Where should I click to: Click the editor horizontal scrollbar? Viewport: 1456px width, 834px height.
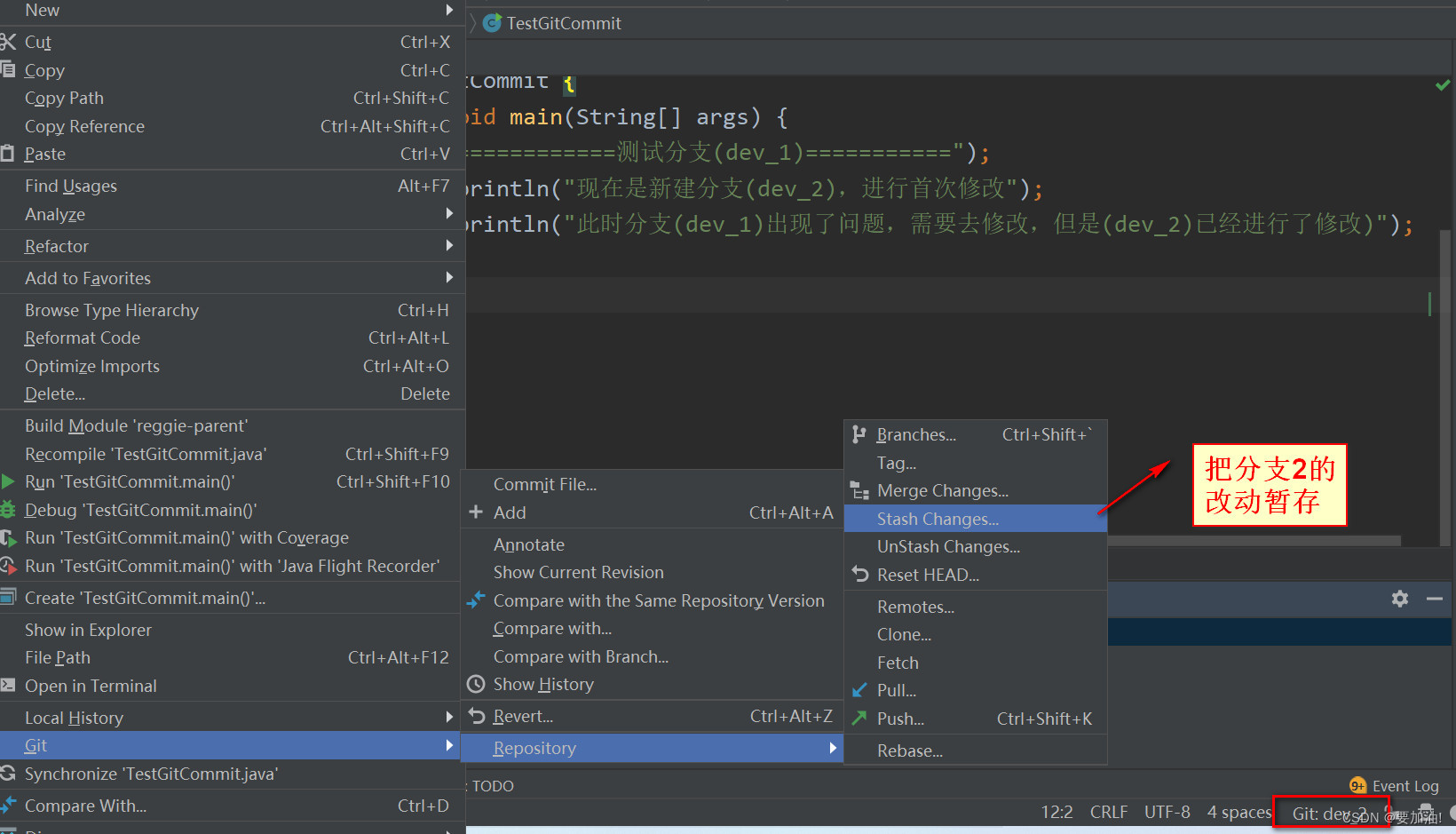tap(1254, 540)
